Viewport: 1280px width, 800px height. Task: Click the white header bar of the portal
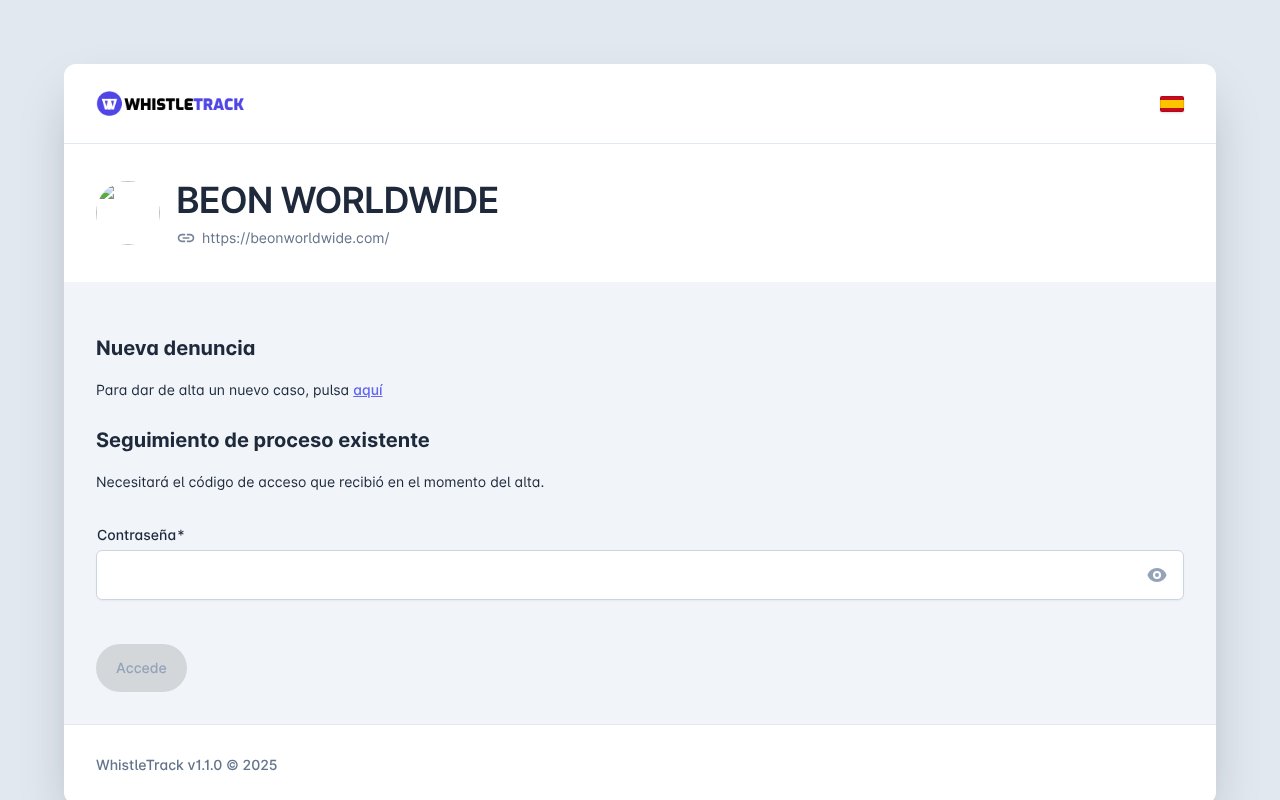640,103
